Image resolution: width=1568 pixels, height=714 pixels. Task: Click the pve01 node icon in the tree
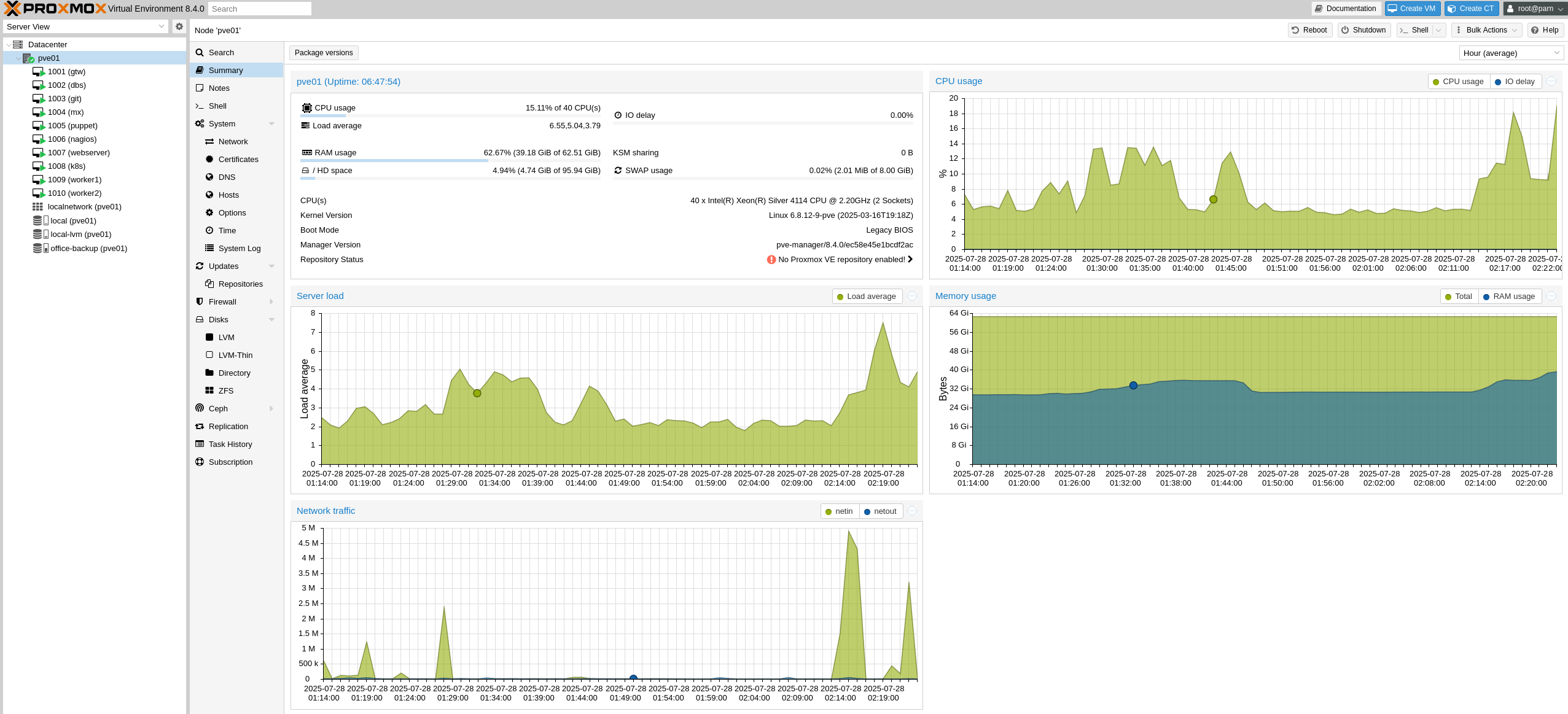(28, 58)
